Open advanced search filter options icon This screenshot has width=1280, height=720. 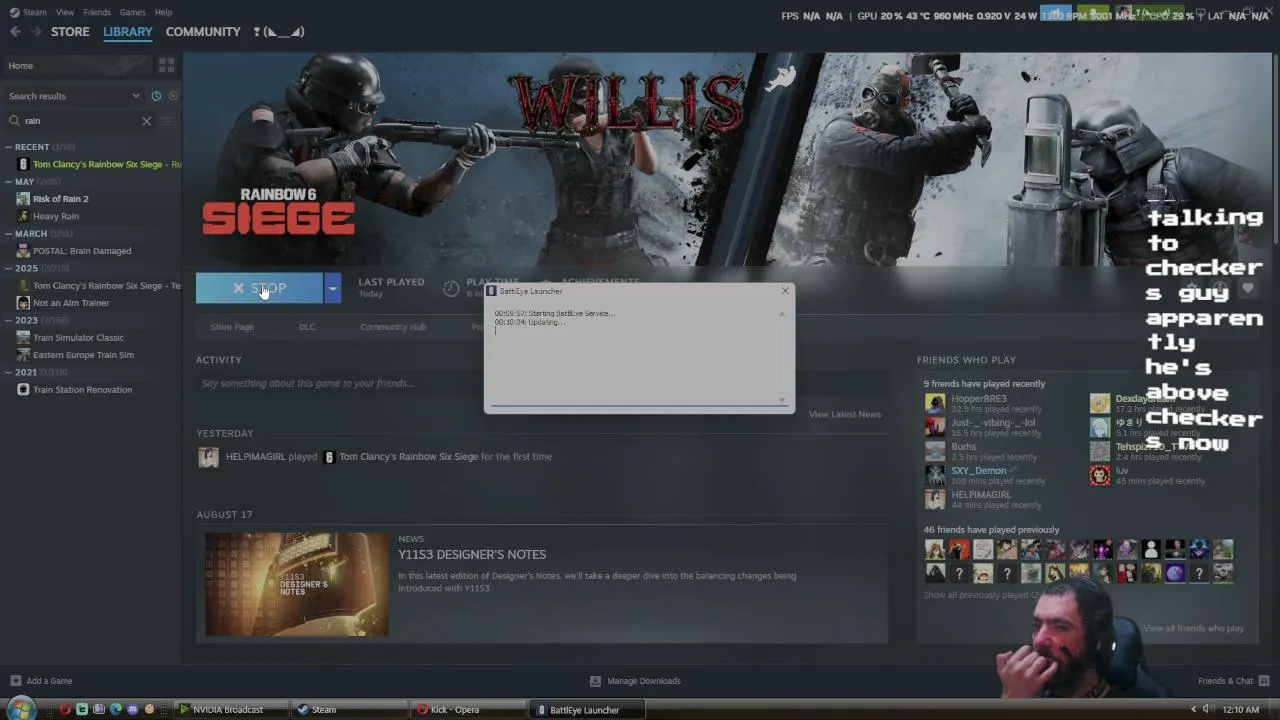tap(167, 121)
